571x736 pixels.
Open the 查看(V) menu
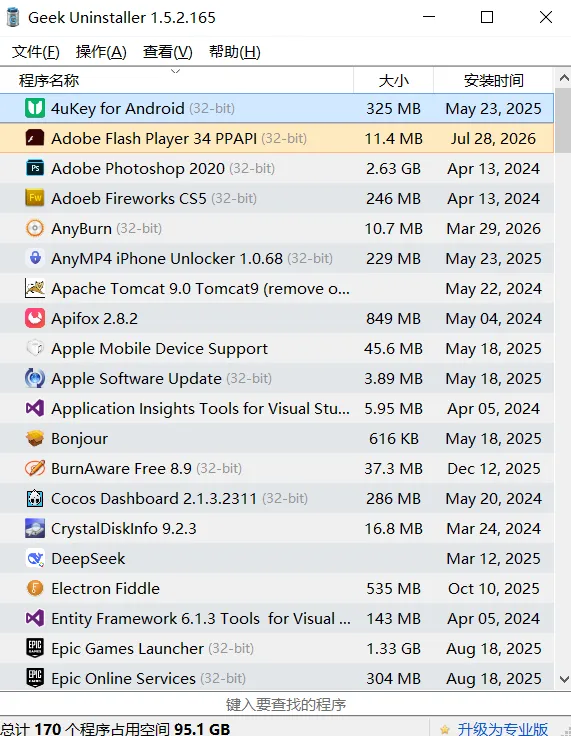click(x=168, y=52)
